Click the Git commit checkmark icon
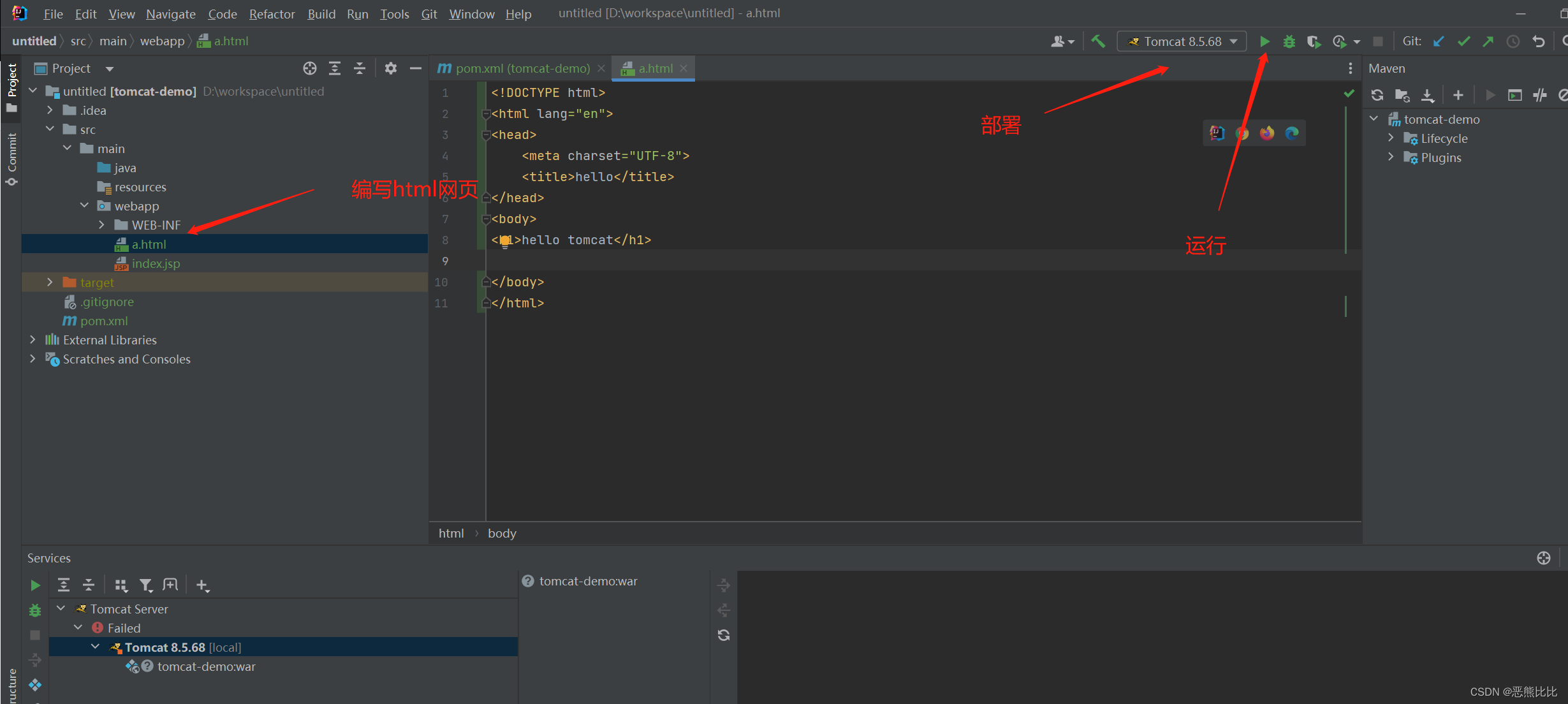This screenshot has width=1568, height=704. 1464,41
